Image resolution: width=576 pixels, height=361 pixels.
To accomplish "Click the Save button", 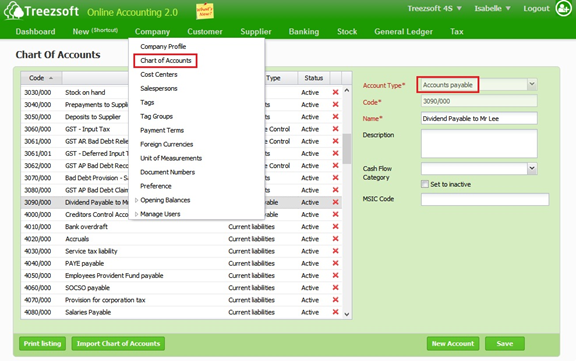I will point(505,344).
